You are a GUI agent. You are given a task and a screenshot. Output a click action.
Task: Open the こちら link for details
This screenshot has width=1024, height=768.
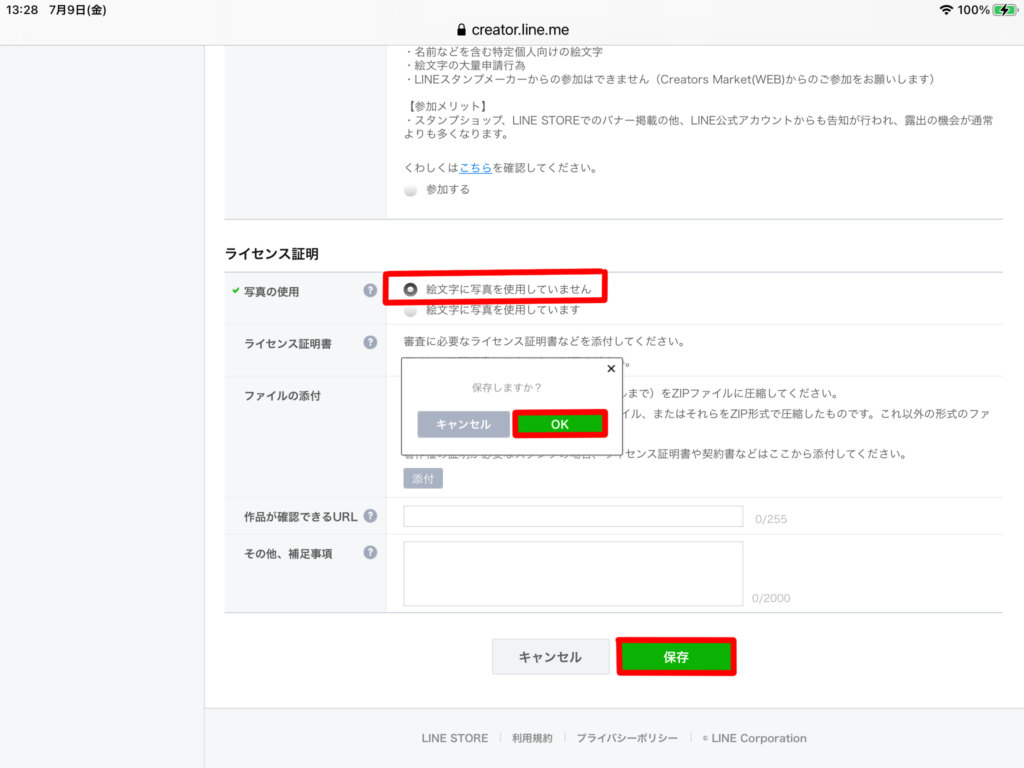pos(476,168)
